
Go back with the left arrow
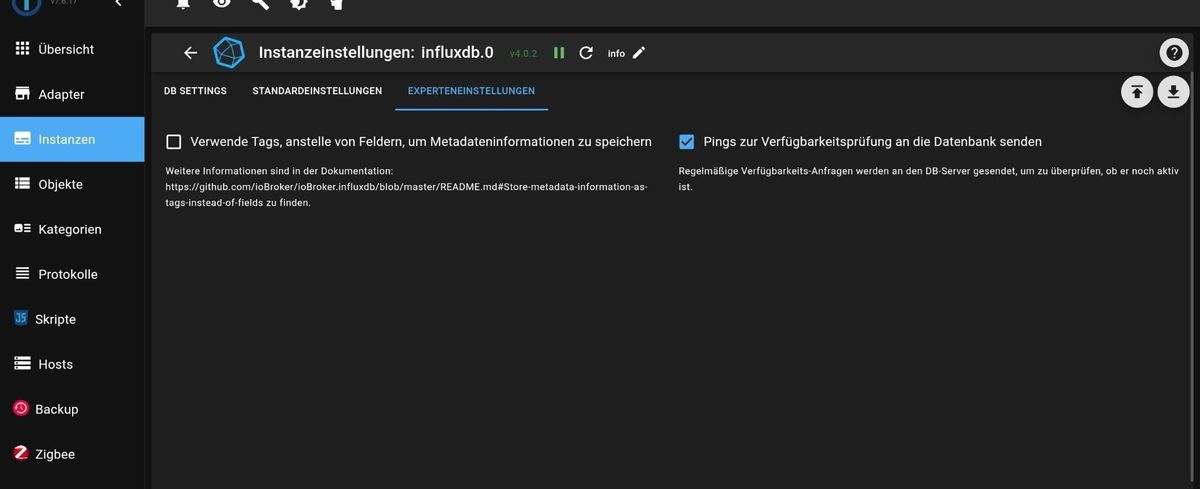190,53
